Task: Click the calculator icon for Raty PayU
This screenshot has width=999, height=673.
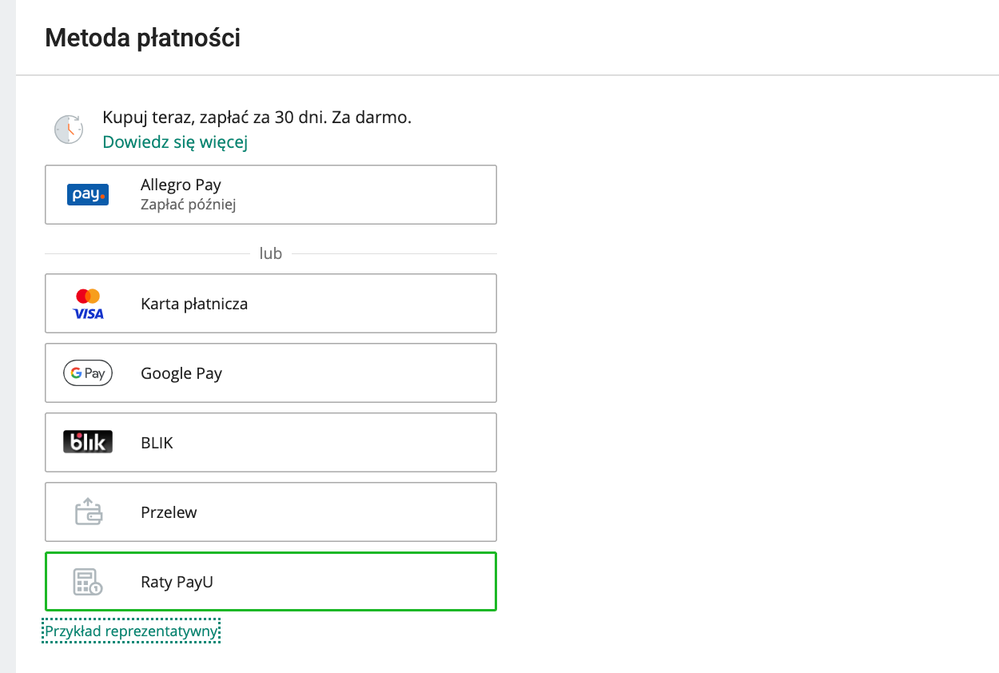Action: point(88,582)
